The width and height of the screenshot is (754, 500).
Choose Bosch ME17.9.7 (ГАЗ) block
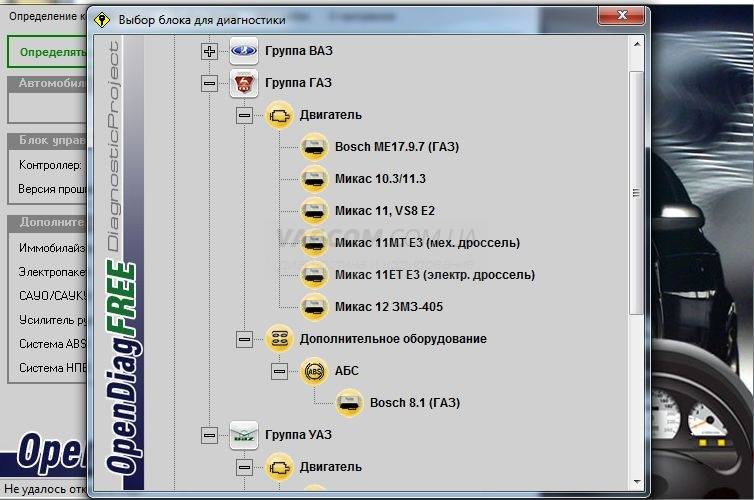(x=397, y=147)
